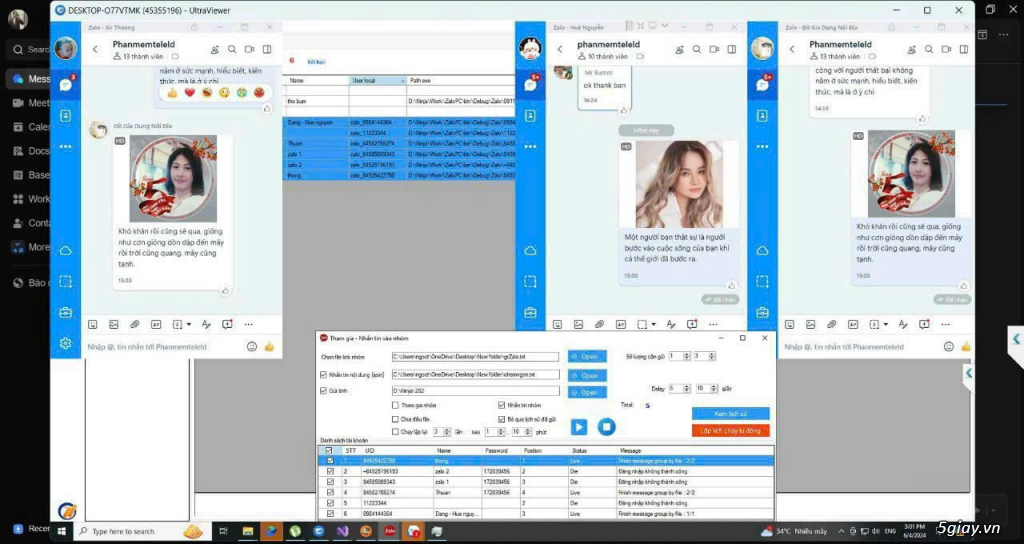
Task: Click the 'Chọn file link nhóm' path field
Action: [x=475, y=357]
